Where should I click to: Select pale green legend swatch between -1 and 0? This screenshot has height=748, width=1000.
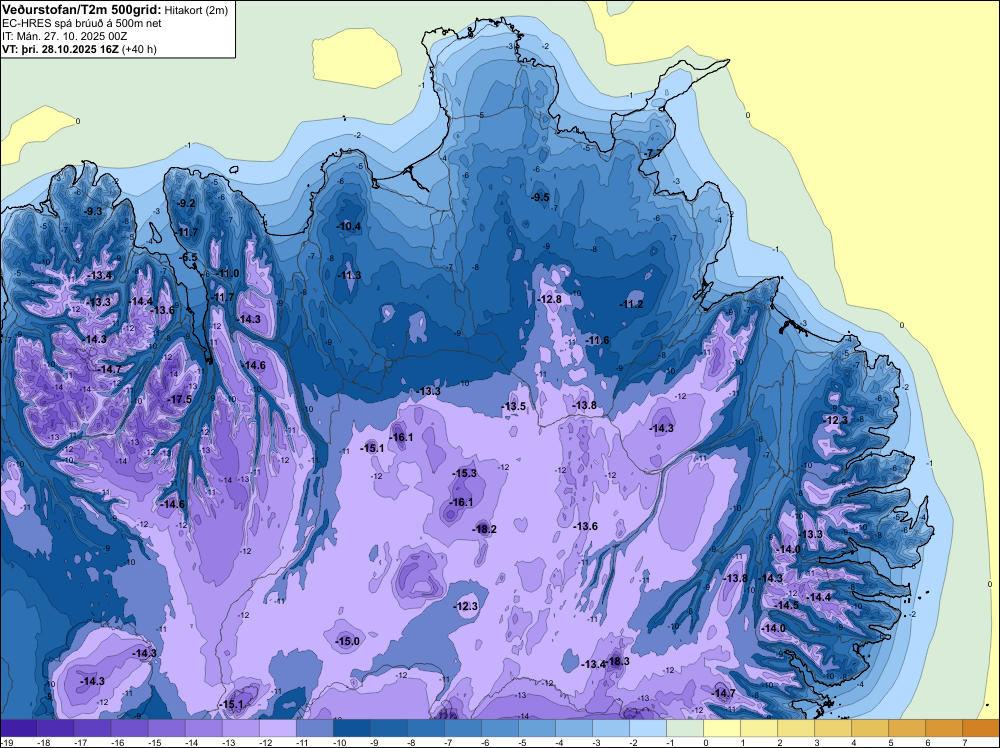point(684,728)
